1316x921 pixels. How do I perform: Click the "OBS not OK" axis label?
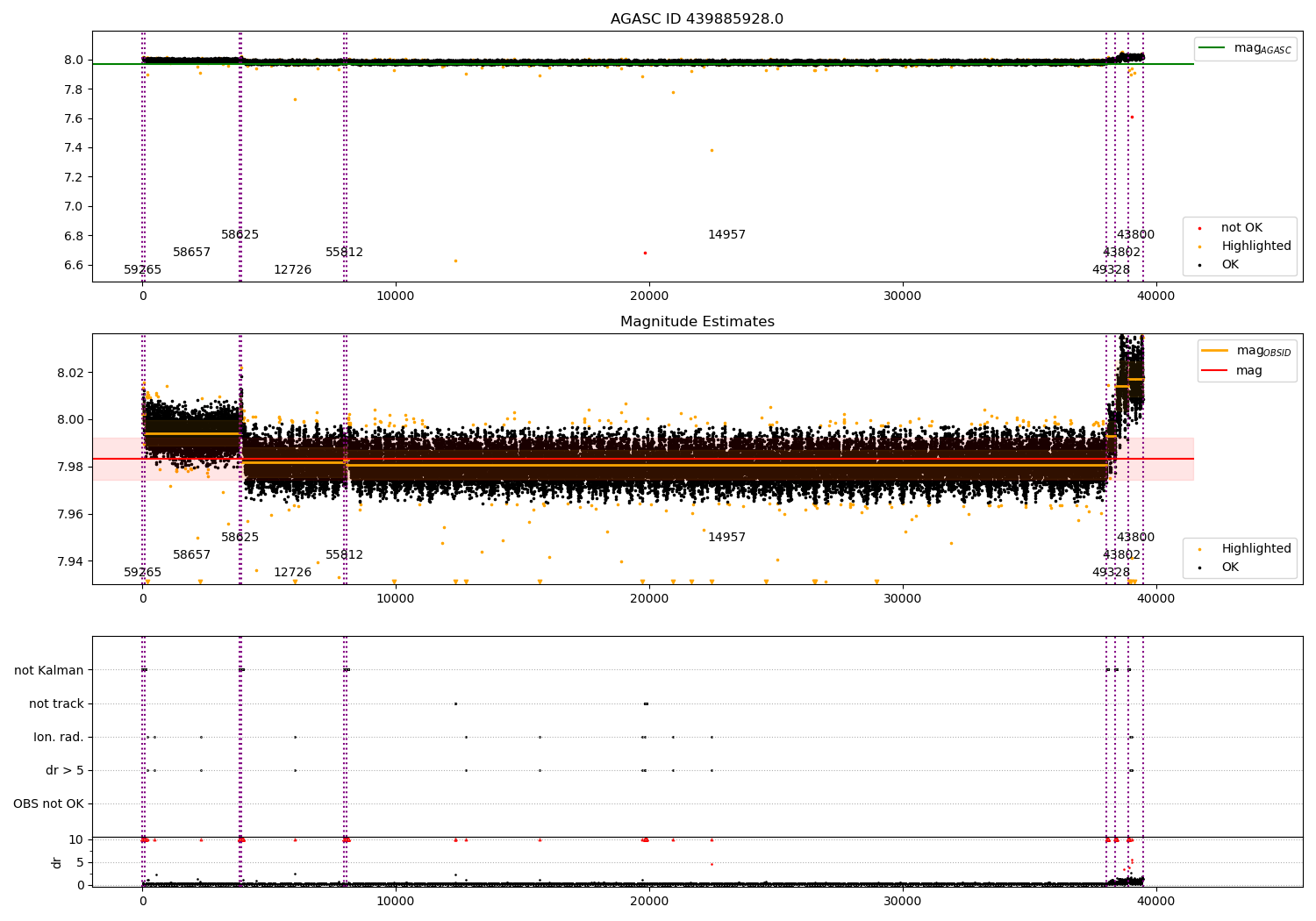(x=48, y=803)
